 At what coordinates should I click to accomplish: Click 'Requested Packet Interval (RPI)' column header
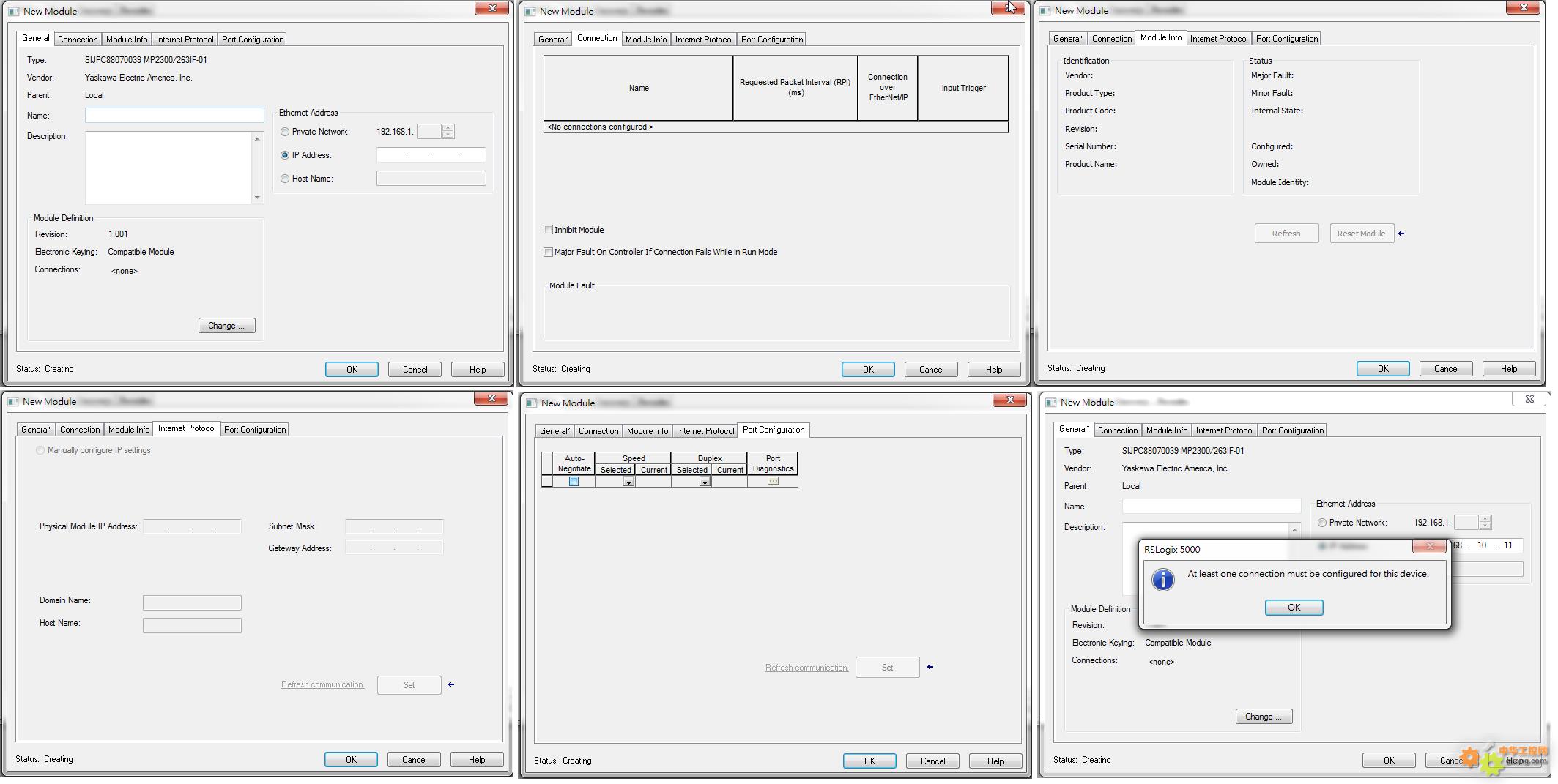pos(795,88)
